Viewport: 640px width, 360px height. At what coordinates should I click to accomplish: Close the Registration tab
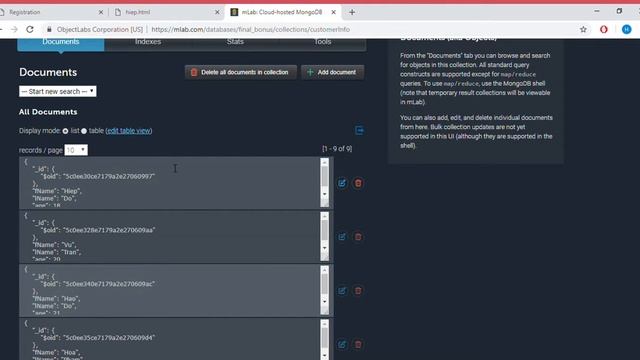coord(101,12)
